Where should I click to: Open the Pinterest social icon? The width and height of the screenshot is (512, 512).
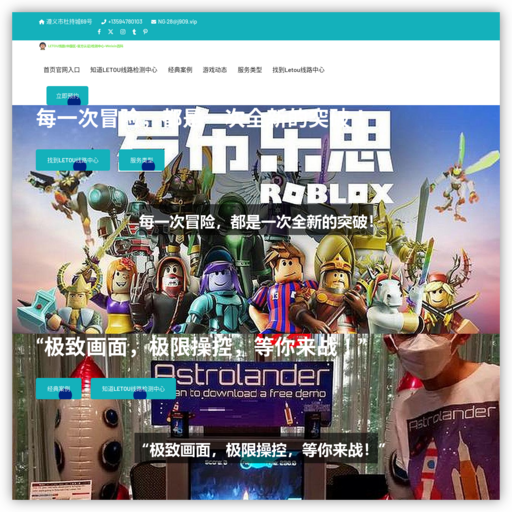click(x=145, y=32)
